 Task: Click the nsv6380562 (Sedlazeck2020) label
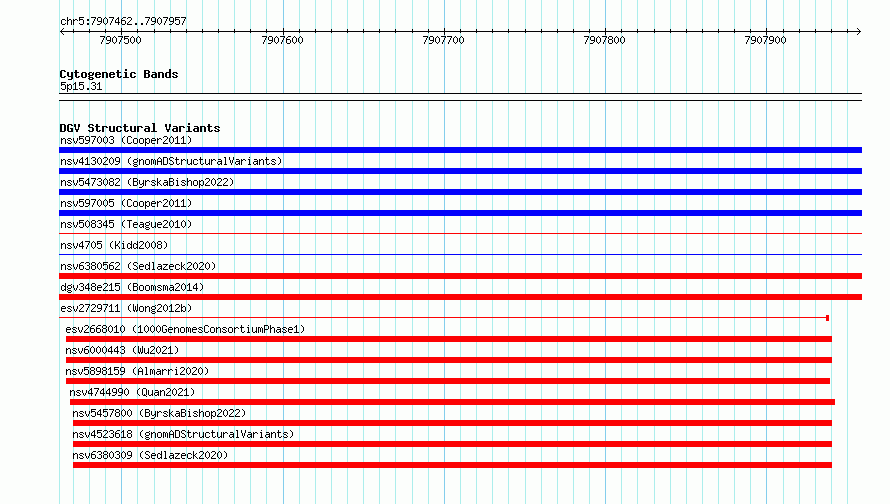(x=138, y=266)
